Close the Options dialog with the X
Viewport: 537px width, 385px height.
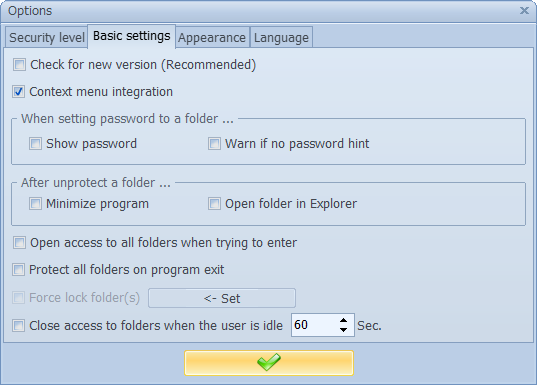coord(524,11)
